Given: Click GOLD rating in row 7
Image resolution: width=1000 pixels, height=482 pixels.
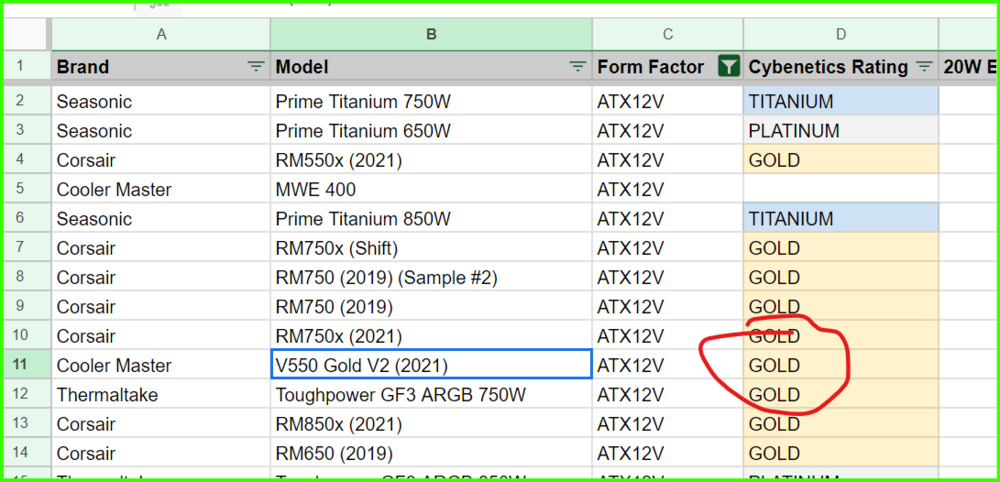Looking at the screenshot, I should pos(841,247).
